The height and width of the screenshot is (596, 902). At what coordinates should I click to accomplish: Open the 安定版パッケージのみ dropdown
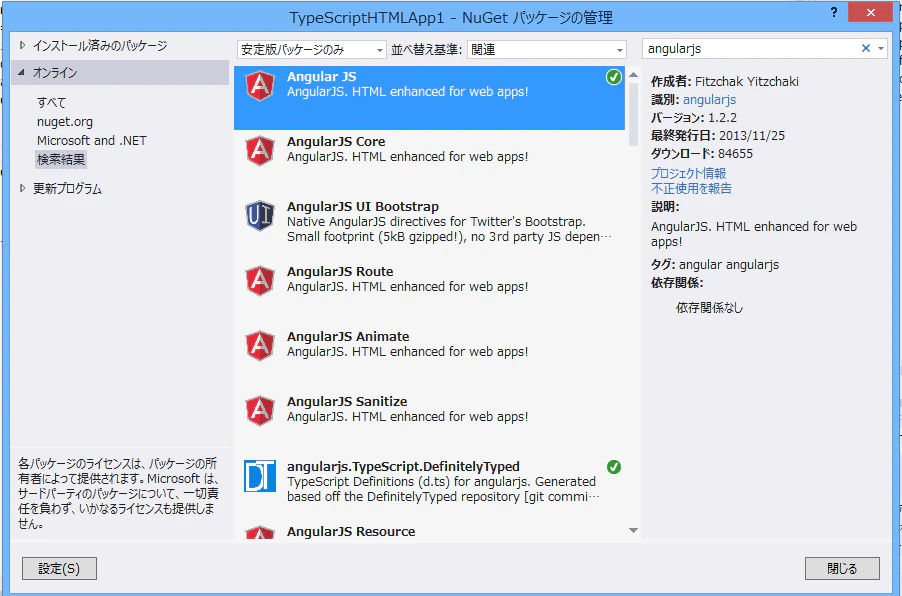point(311,49)
